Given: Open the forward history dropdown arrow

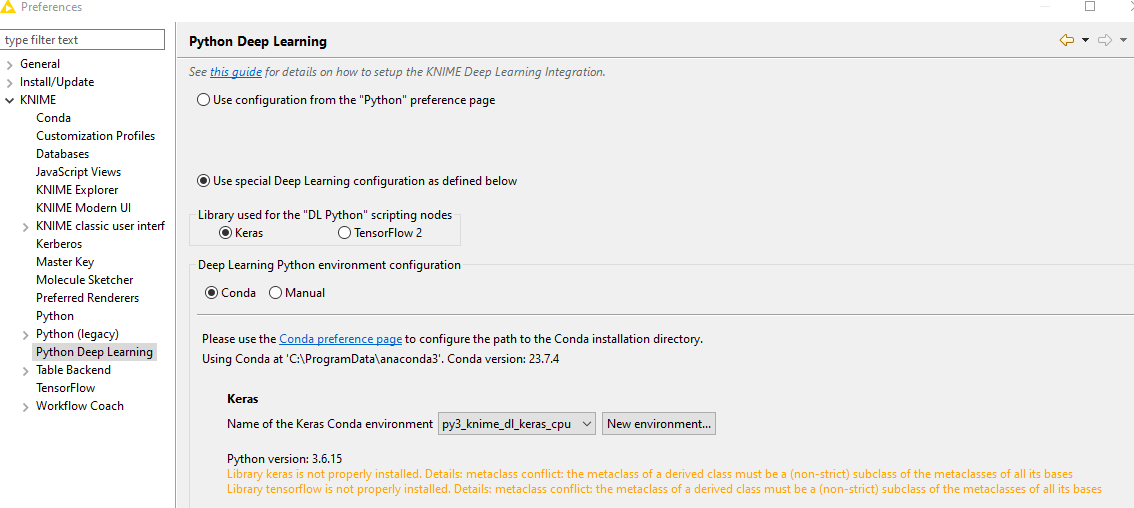Looking at the screenshot, I should [x=1123, y=41].
